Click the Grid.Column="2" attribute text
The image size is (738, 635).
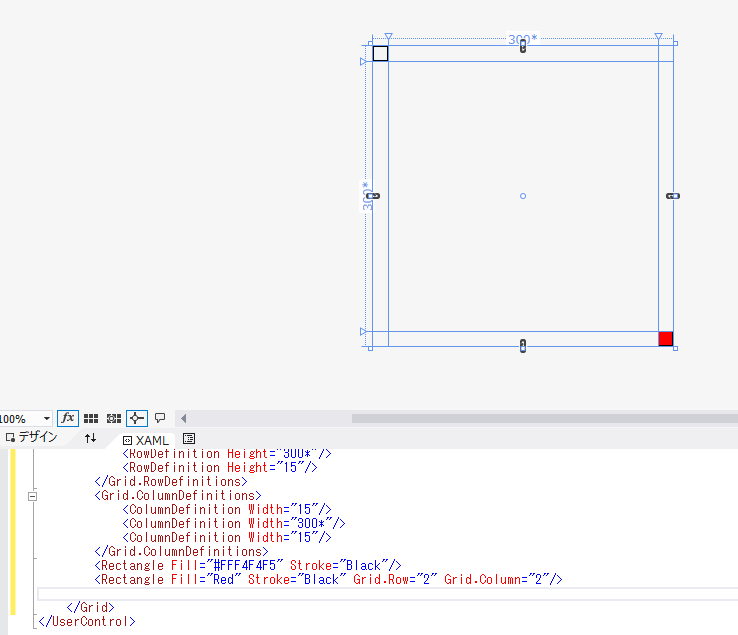coord(497,579)
